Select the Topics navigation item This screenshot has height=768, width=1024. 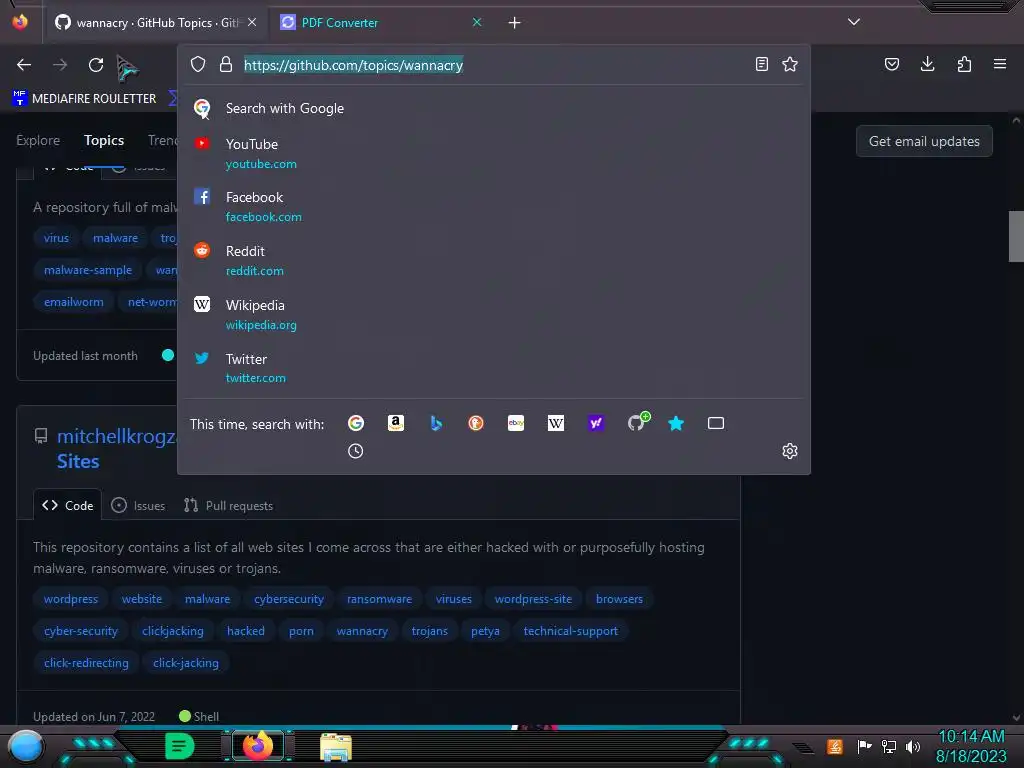click(x=104, y=140)
